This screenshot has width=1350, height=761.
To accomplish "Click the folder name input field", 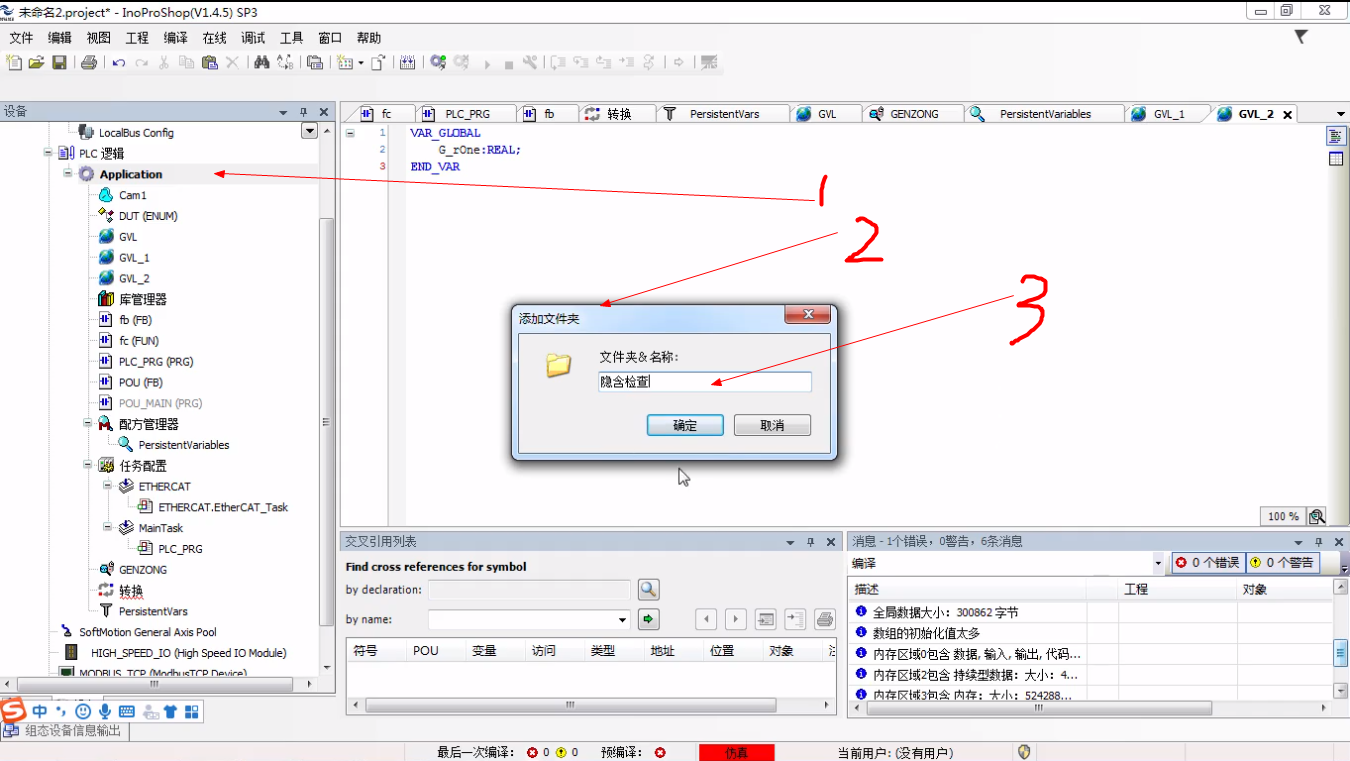I will click(705, 382).
